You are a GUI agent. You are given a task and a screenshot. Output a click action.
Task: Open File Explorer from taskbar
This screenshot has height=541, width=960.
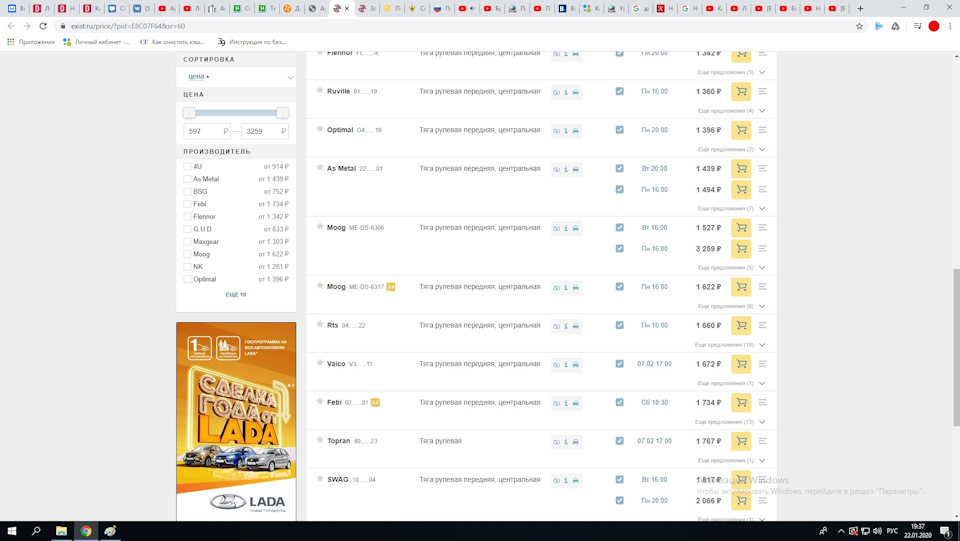click(61, 531)
